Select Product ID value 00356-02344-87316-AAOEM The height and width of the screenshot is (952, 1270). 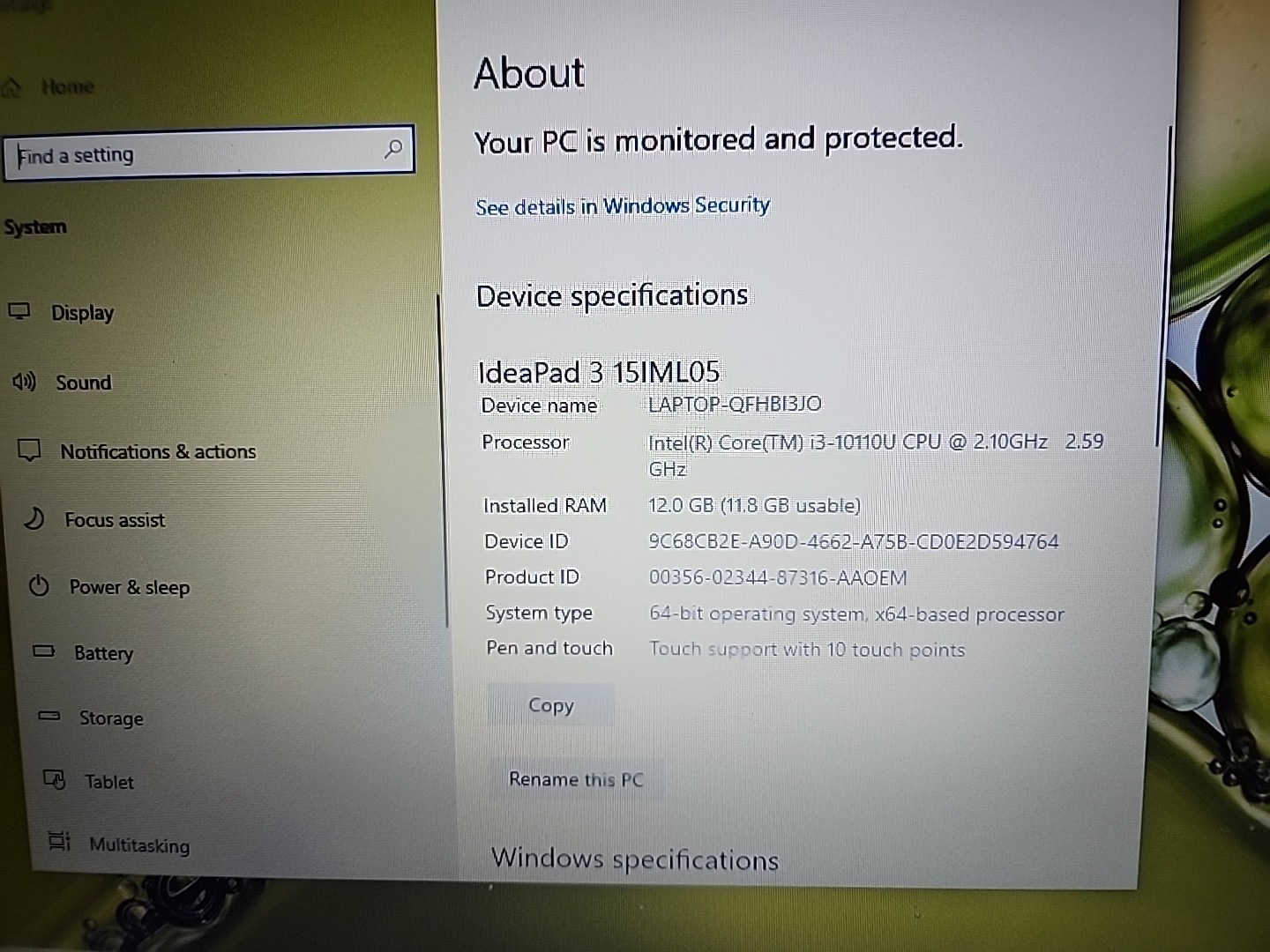778,577
